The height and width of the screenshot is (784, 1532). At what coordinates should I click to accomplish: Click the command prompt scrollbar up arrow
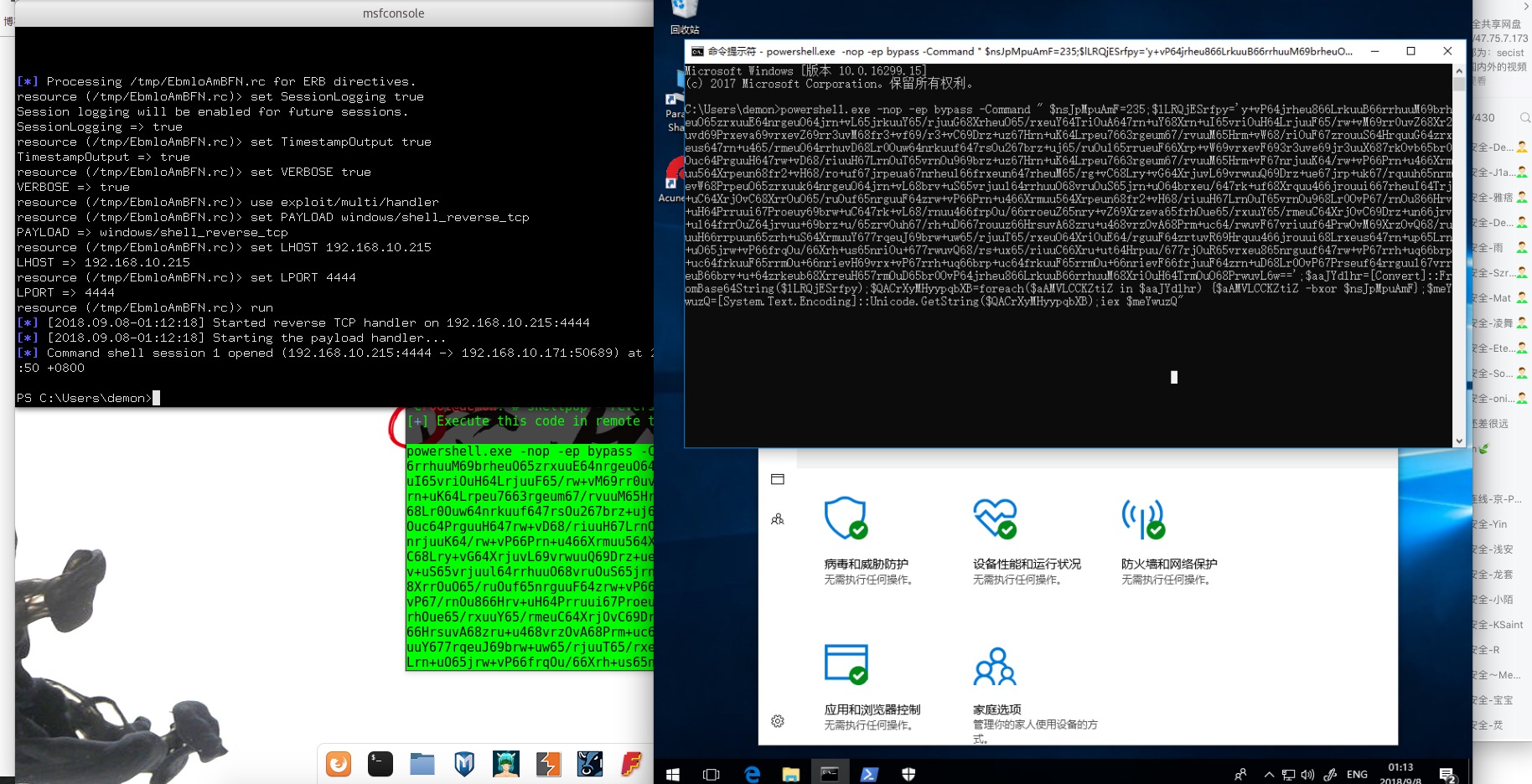[1459, 71]
